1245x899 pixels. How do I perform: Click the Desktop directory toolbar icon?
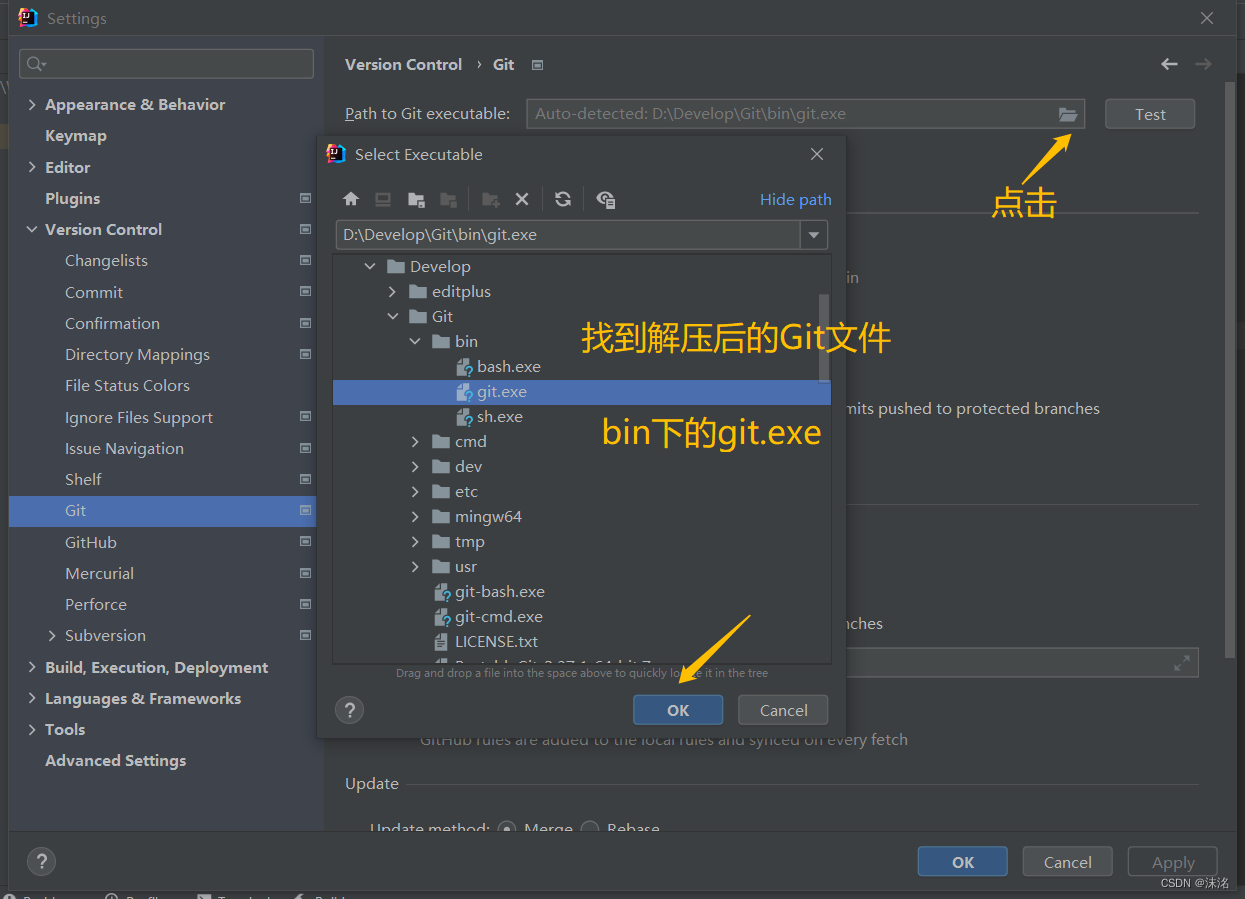pyautogui.click(x=383, y=199)
